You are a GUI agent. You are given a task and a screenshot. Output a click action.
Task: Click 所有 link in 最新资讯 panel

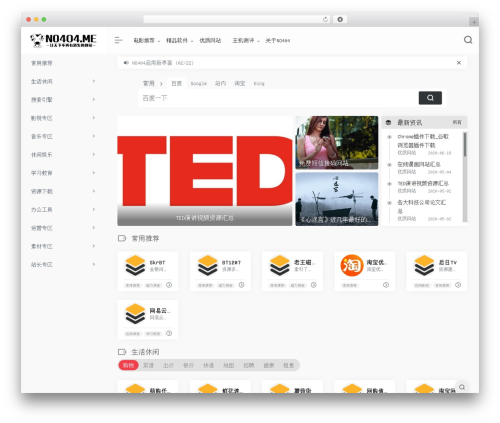click(x=457, y=122)
